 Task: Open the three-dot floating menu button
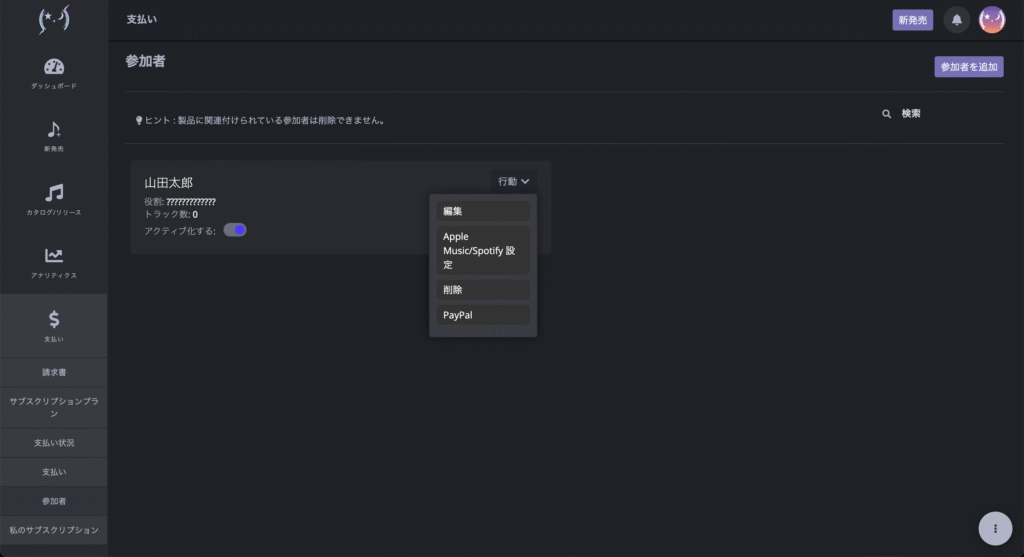(995, 528)
